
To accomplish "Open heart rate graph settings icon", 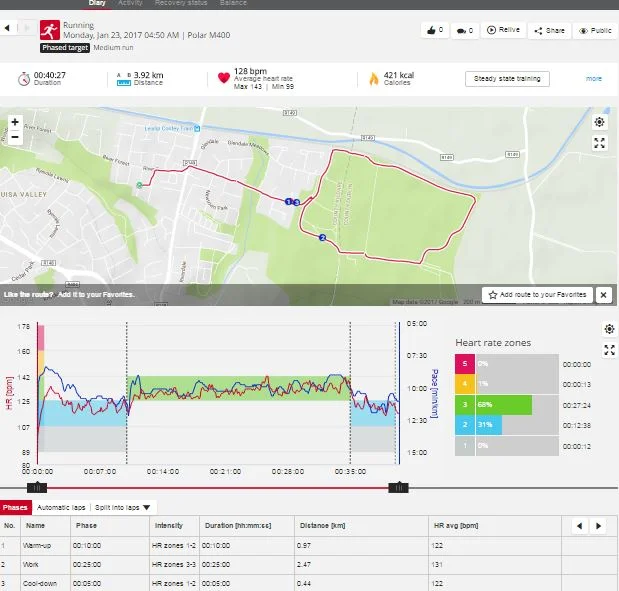I will click(x=609, y=329).
